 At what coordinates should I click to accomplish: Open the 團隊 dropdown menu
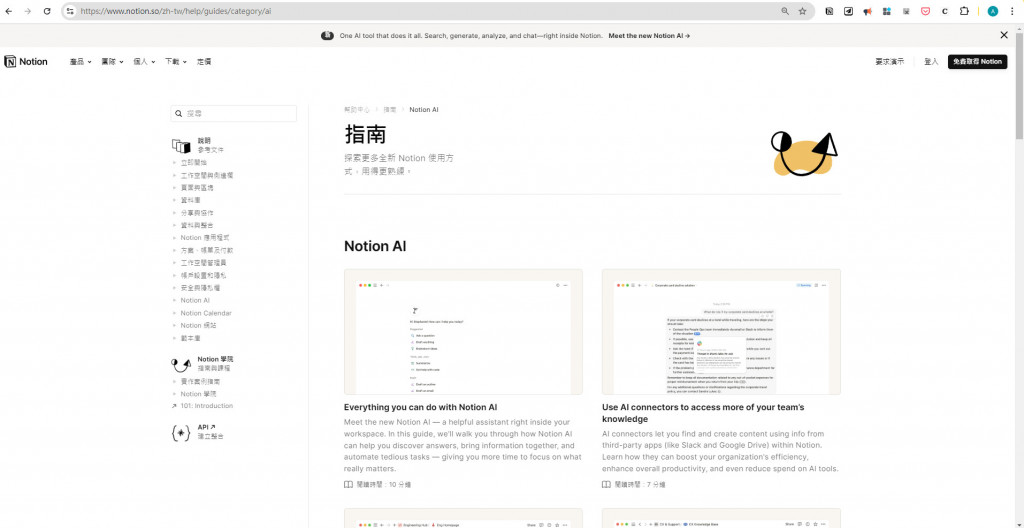pos(112,61)
